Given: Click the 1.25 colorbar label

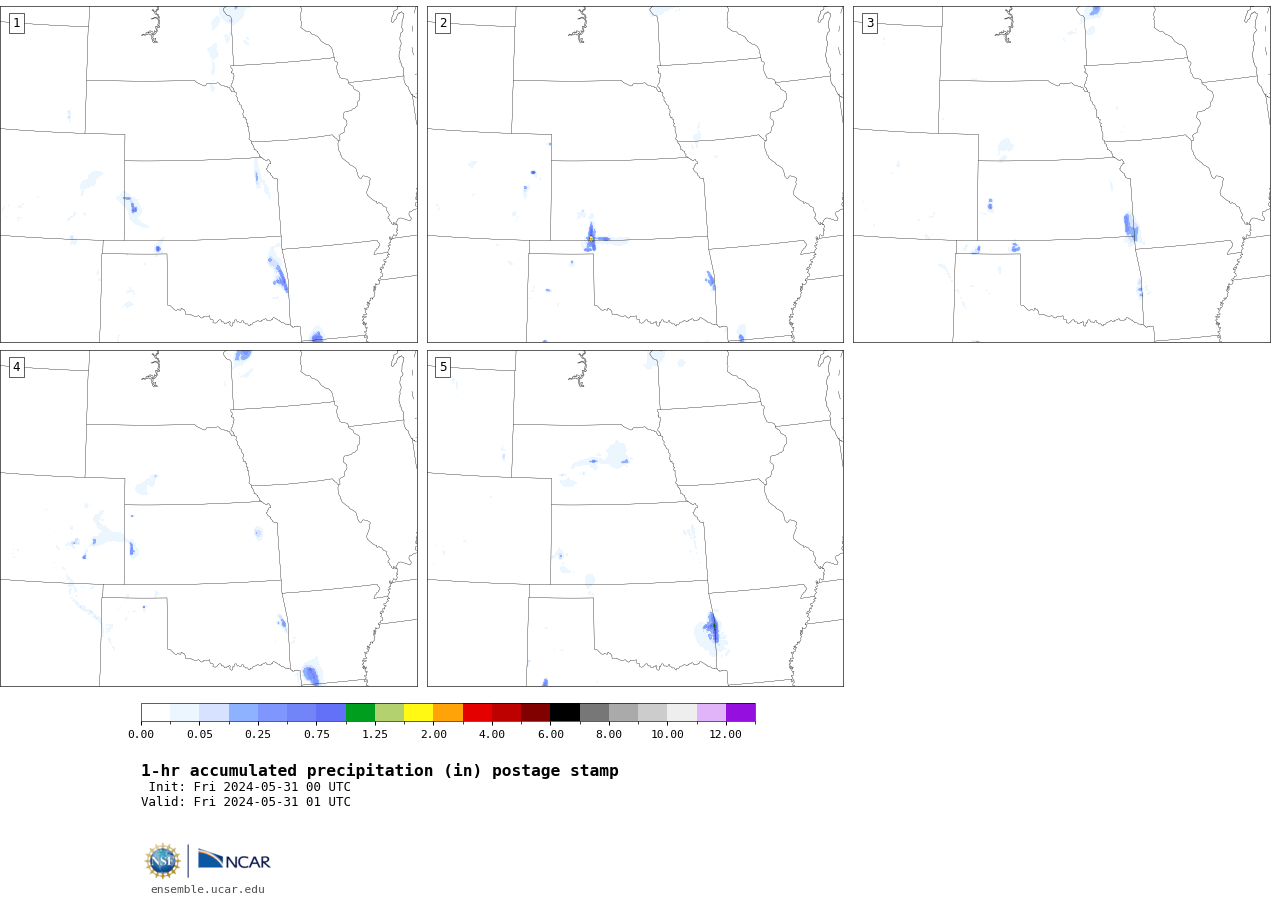Looking at the screenshot, I should 375,735.
